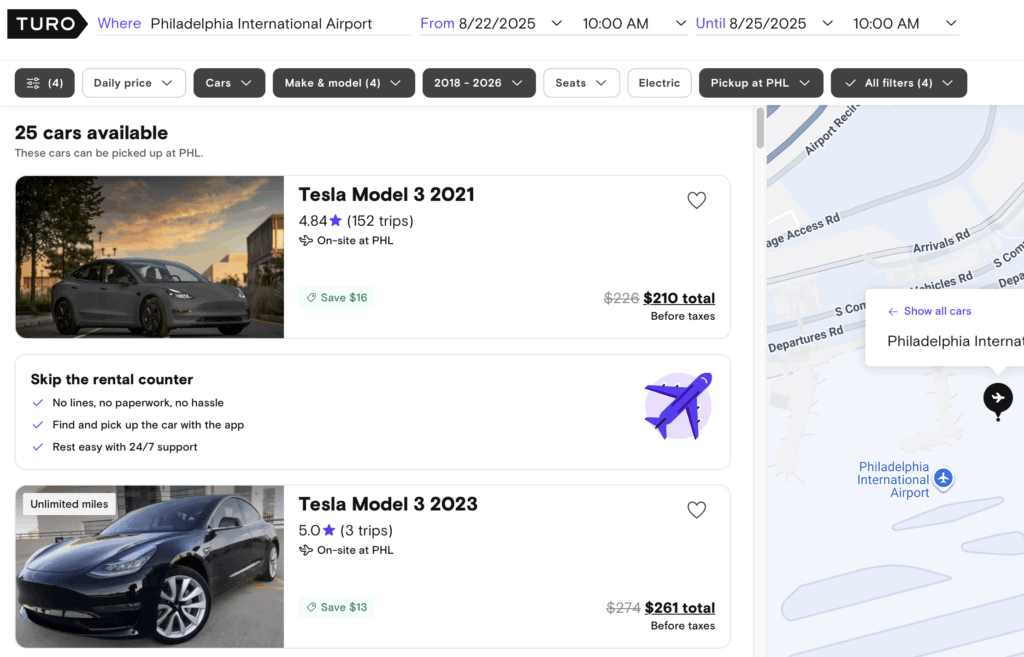Open the Make & model (4) dropdown

(344, 83)
